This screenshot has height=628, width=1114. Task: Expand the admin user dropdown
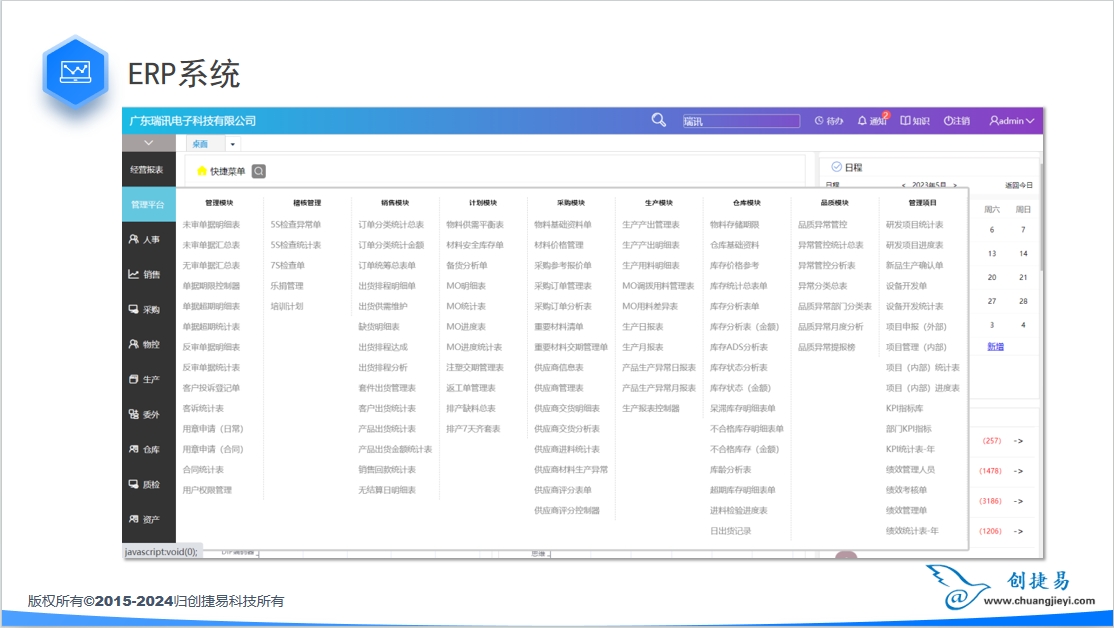pyautogui.click(x=1011, y=121)
